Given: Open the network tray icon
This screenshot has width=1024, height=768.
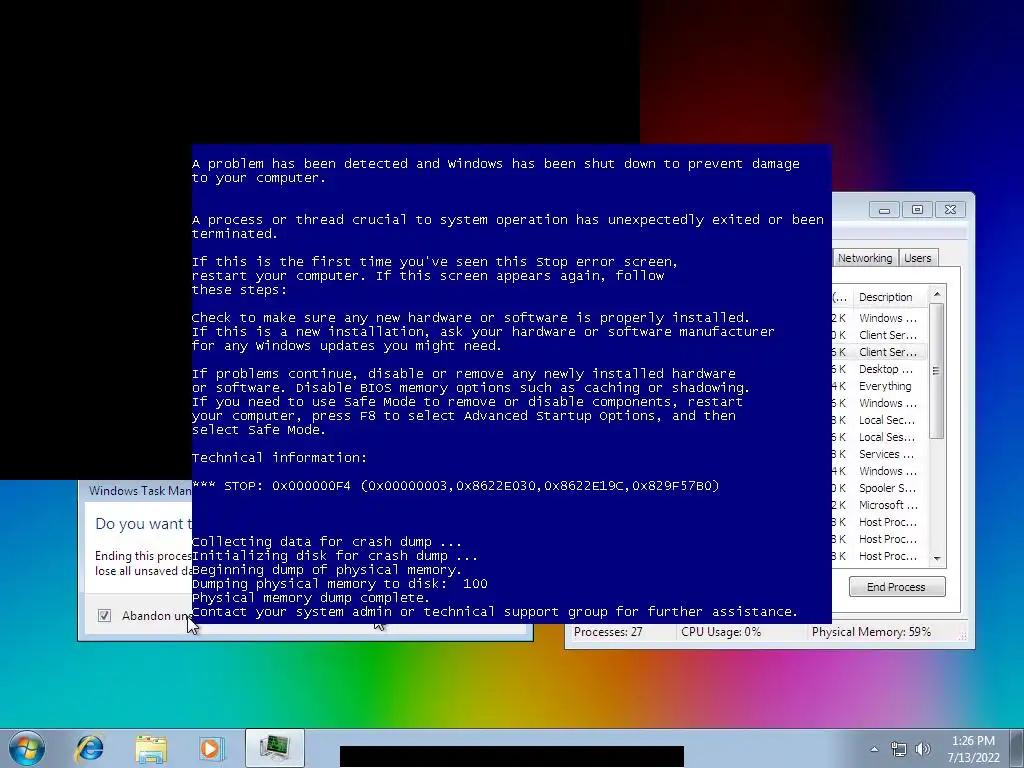Looking at the screenshot, I should (899, 749).
